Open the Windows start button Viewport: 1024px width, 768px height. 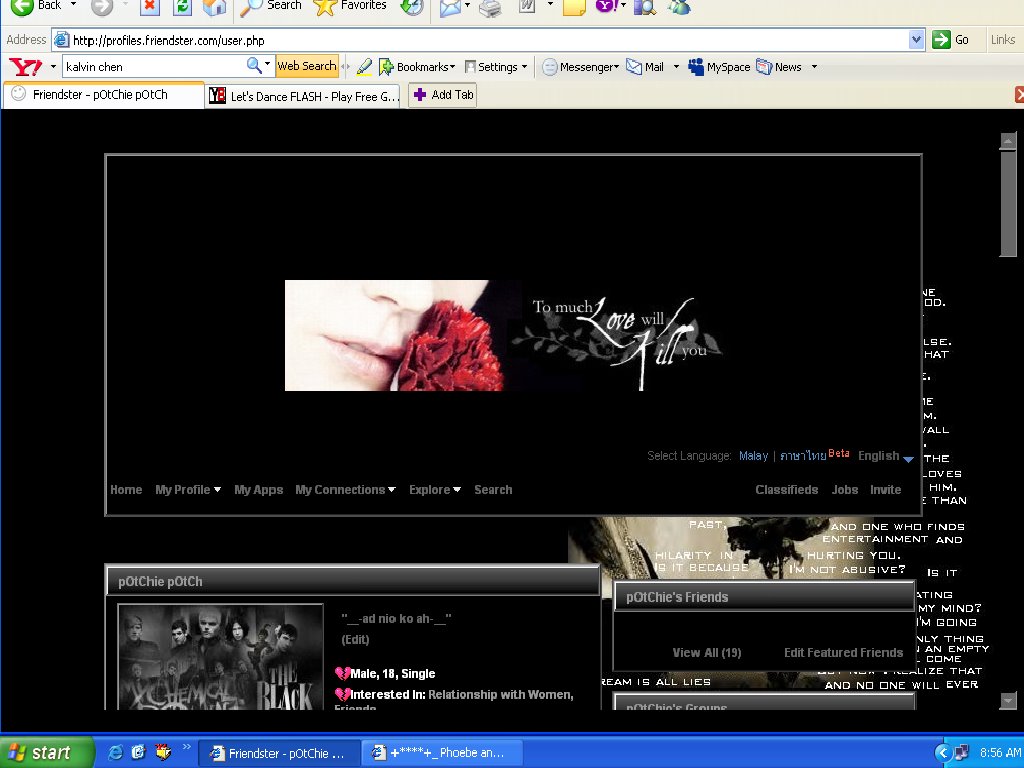click(x=46, y=752)
